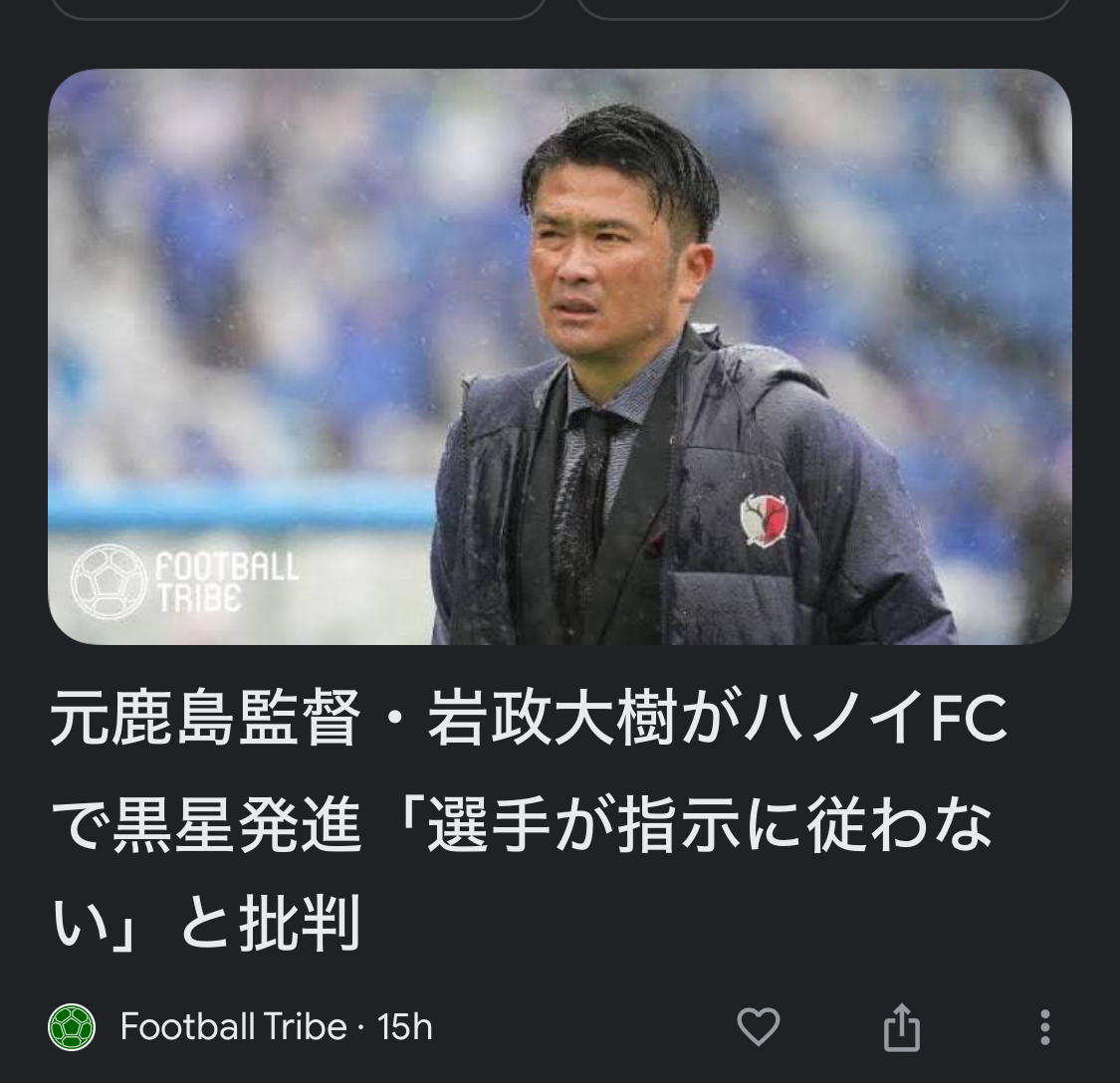Click the blurred blue stadium seats in the photo
This screenshot has width=1120, height=1083.
[250, 286]
